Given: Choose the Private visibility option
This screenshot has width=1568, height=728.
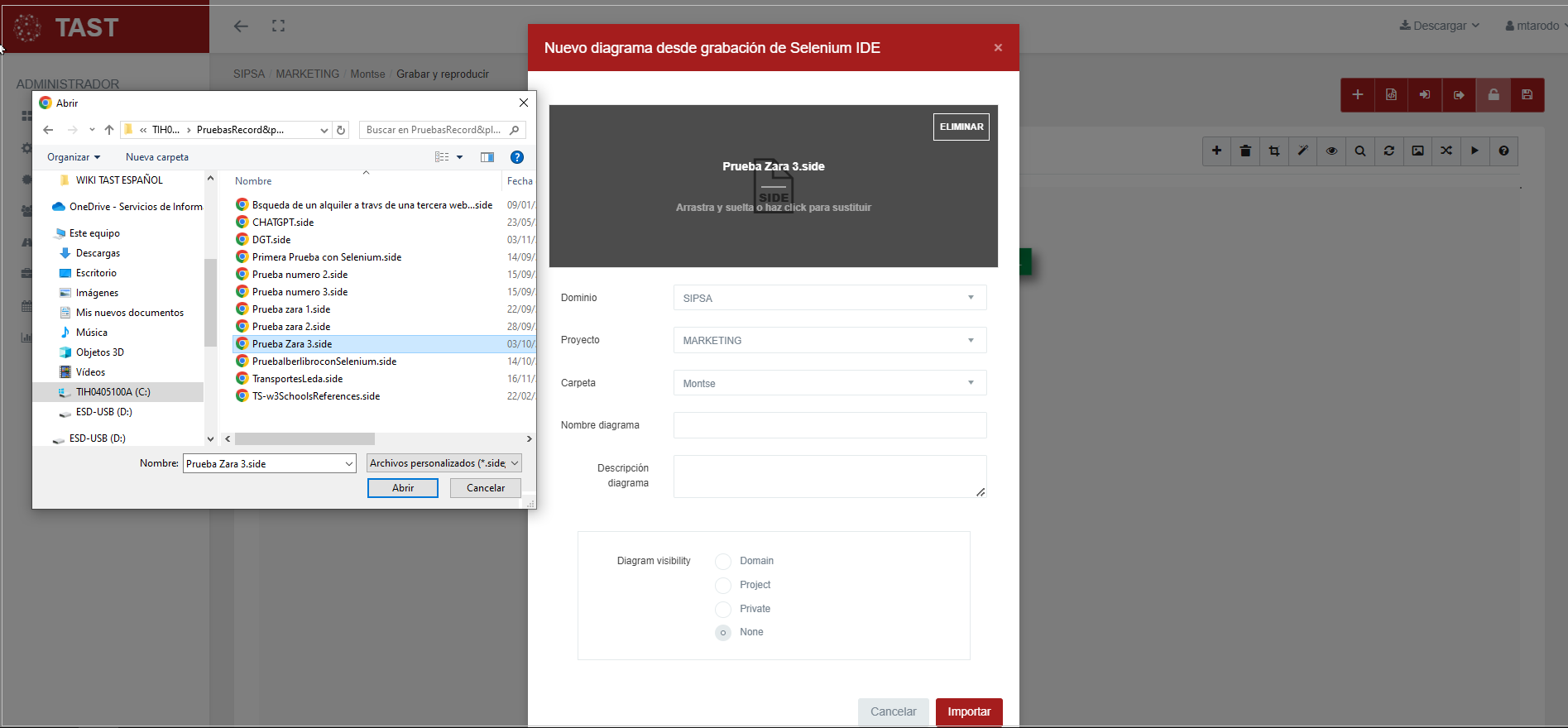Looking at the screenshot, I should point(723,610).
